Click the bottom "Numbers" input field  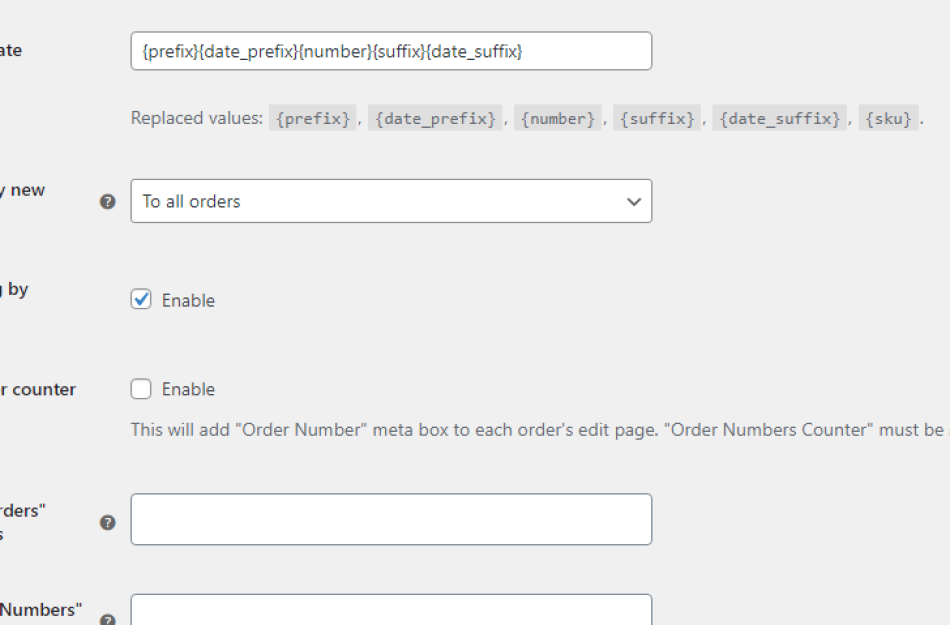pyautogui.click(x=390, y=614)
